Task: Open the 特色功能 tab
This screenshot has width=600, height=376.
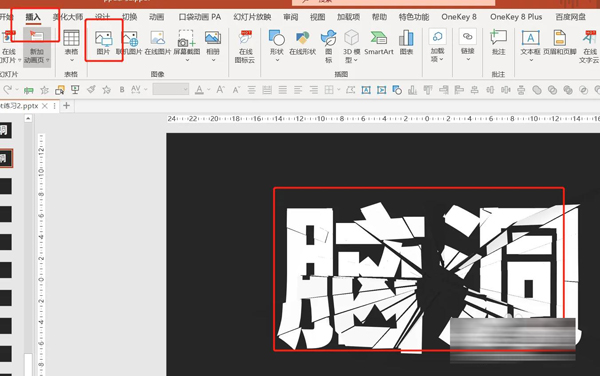Action: (414, 17)
